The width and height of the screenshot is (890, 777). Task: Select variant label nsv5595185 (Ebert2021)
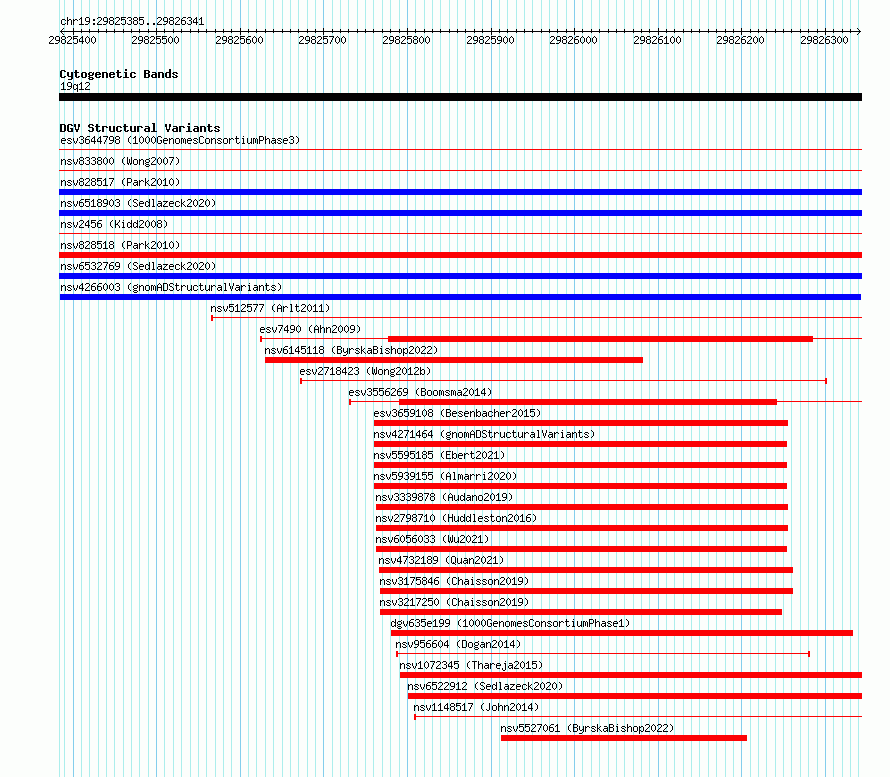(x=439, y=455)
